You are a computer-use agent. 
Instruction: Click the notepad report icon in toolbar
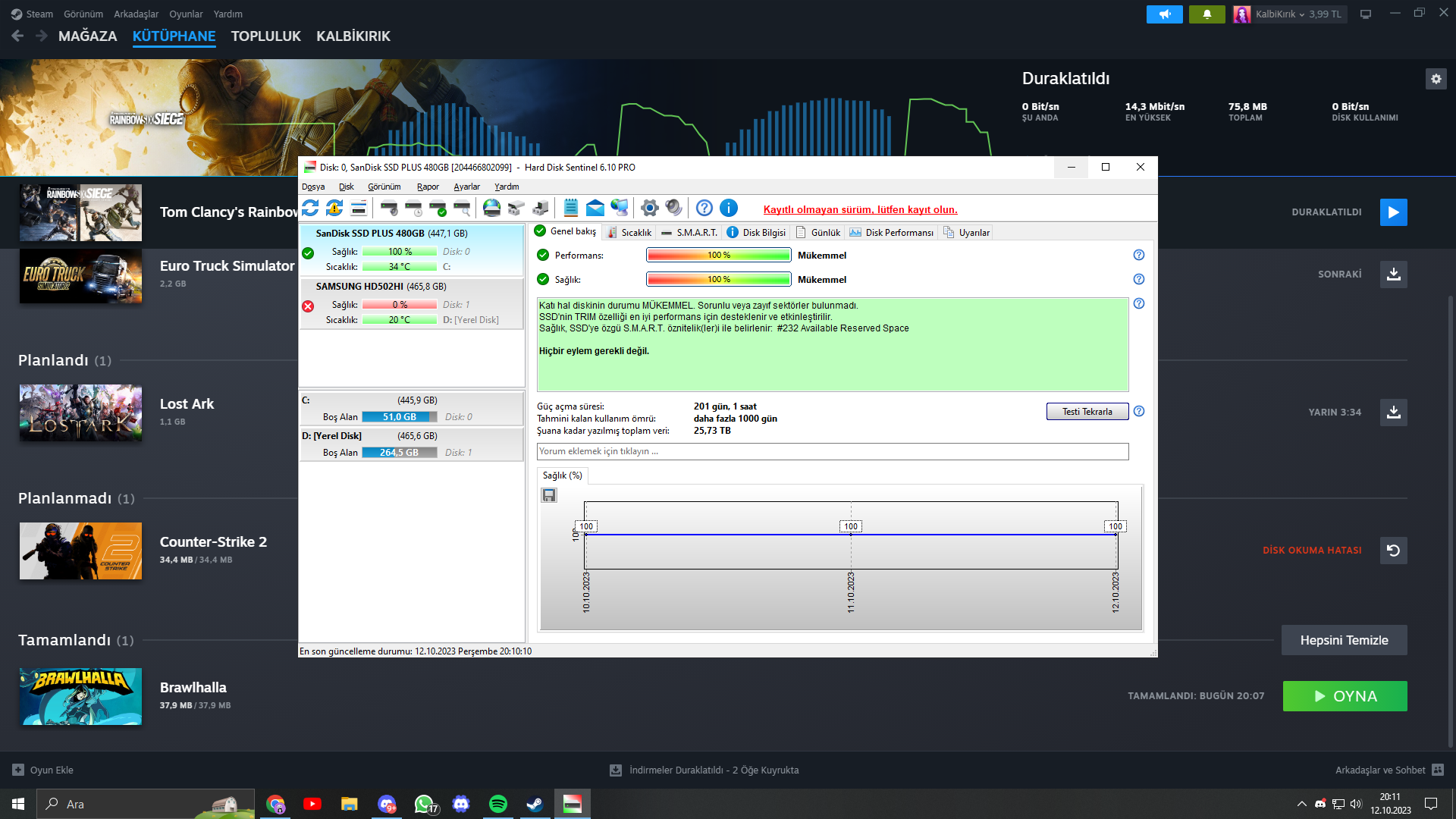(571, 208)
